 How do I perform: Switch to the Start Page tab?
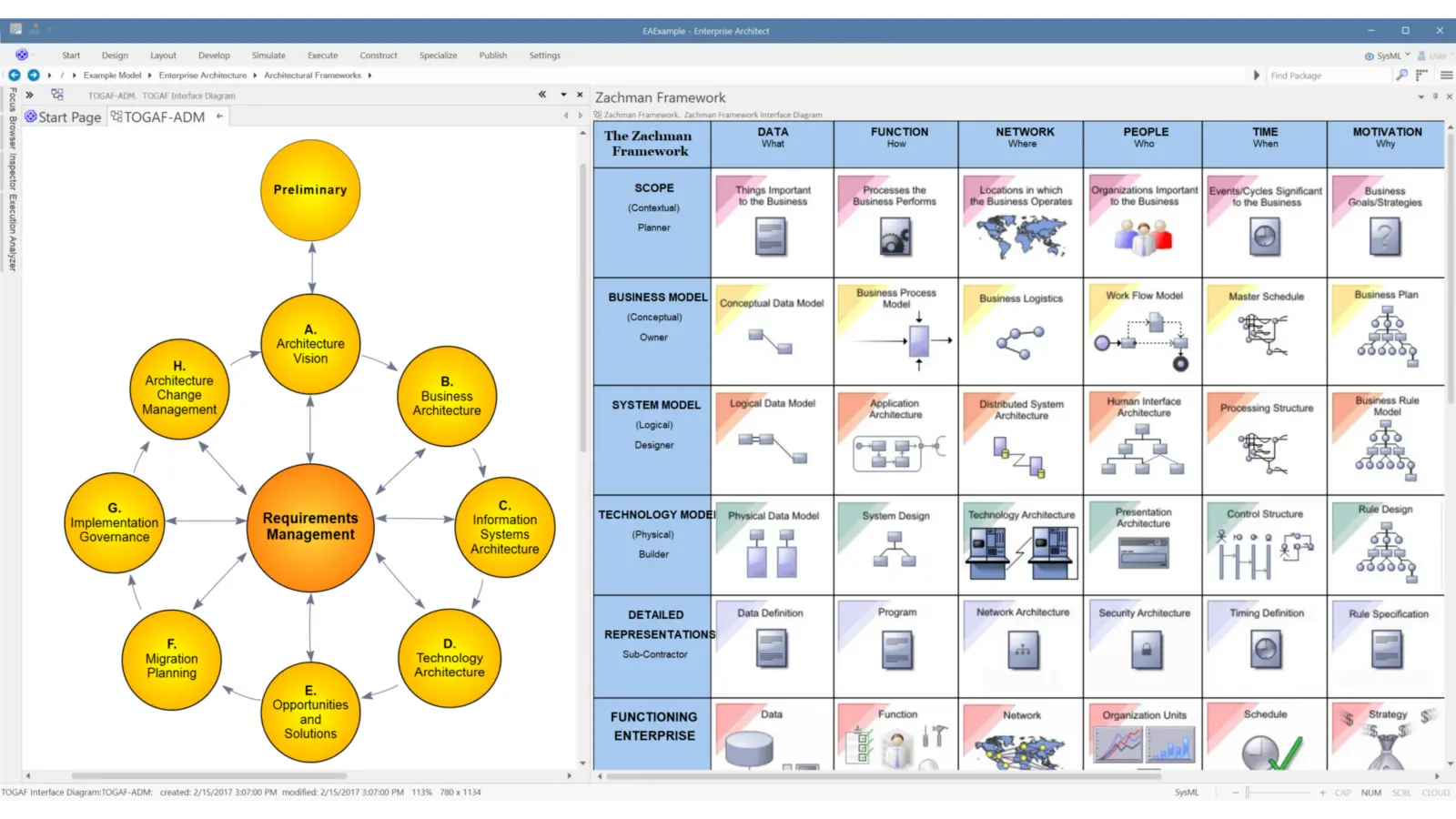coord(64,116)
